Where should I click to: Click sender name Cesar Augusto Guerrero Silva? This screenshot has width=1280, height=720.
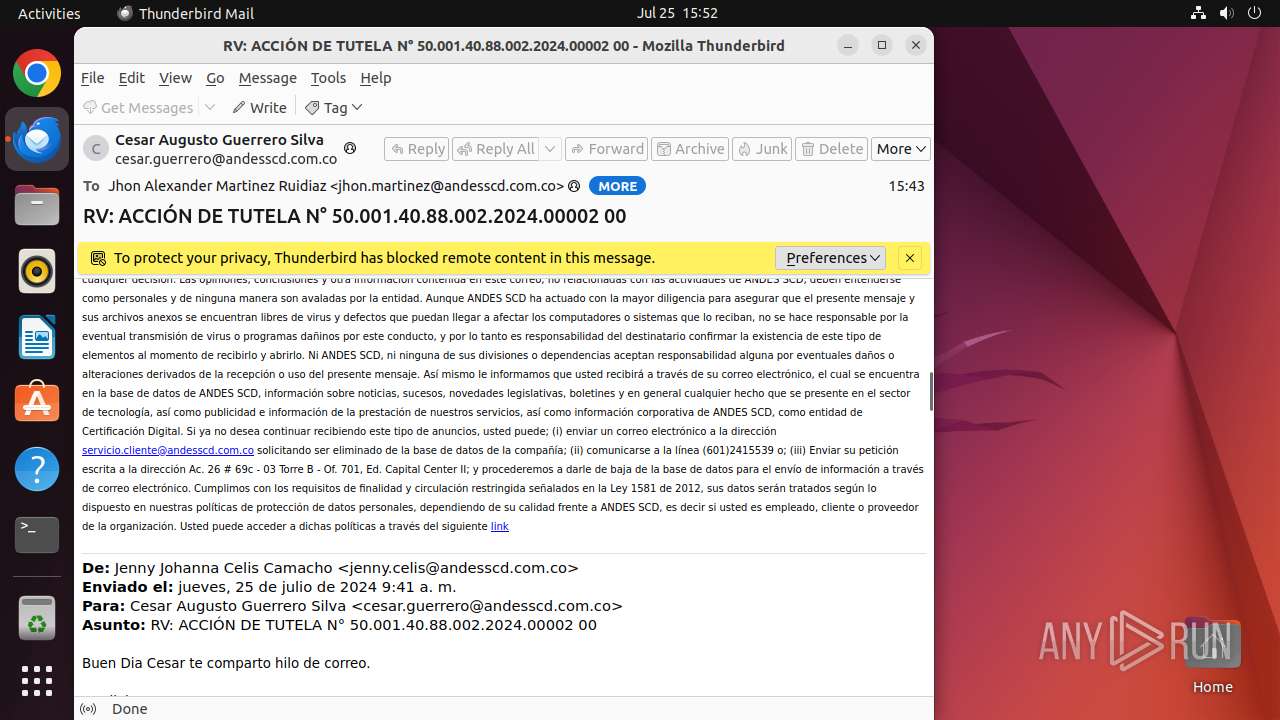219,140
